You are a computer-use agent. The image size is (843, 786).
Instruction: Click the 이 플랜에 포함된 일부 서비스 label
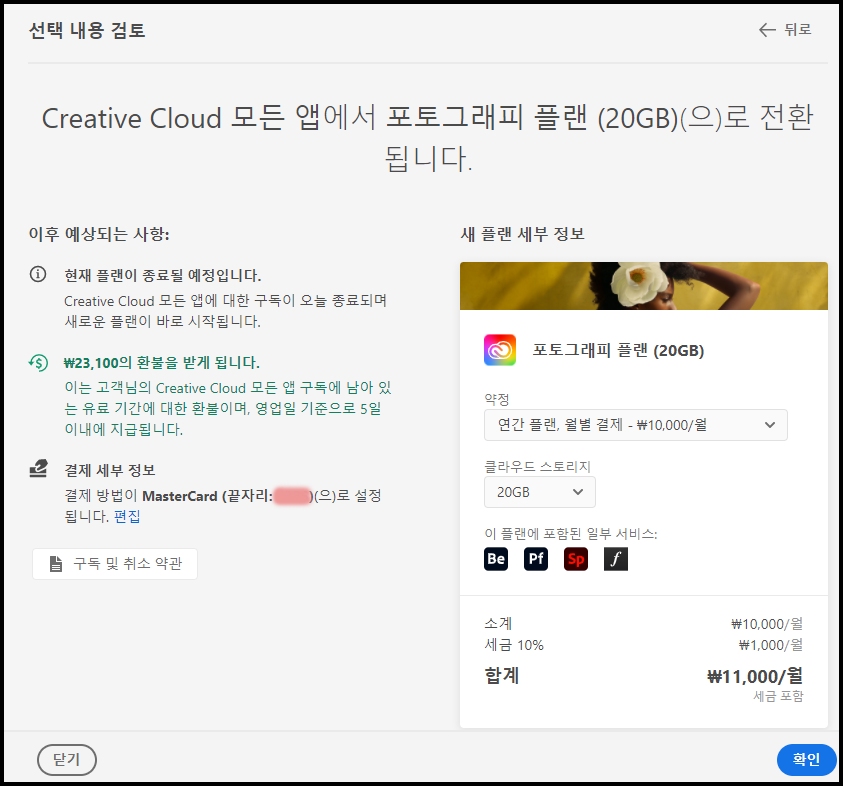[570, 534]
